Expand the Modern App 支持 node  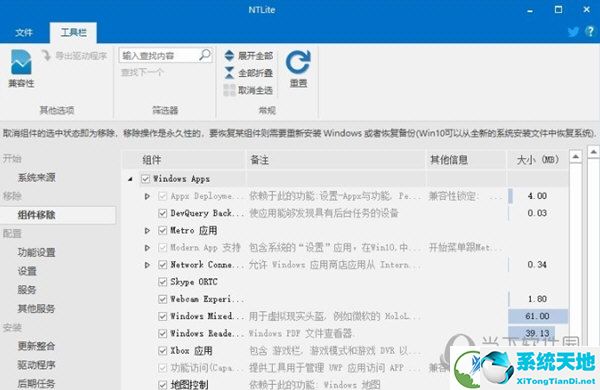point(147,248)
